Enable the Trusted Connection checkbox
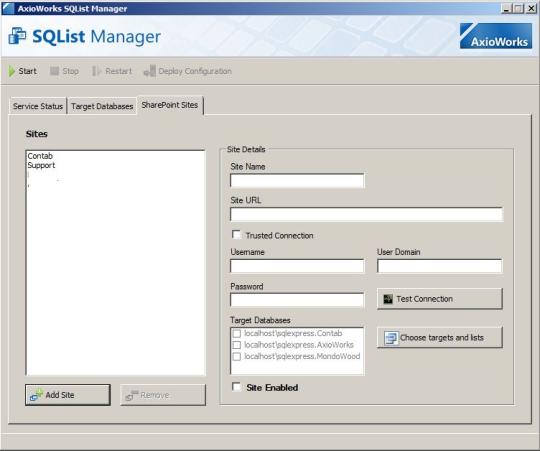The image size is (540, 451). (x=236, y=235)
